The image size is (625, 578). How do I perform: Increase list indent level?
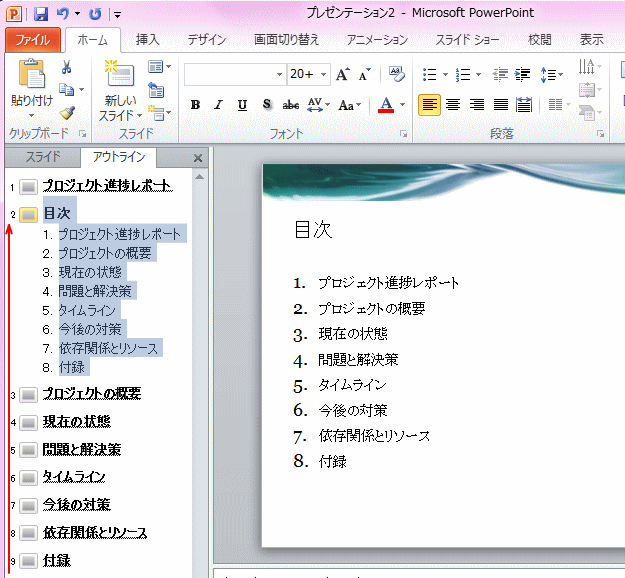522,74
